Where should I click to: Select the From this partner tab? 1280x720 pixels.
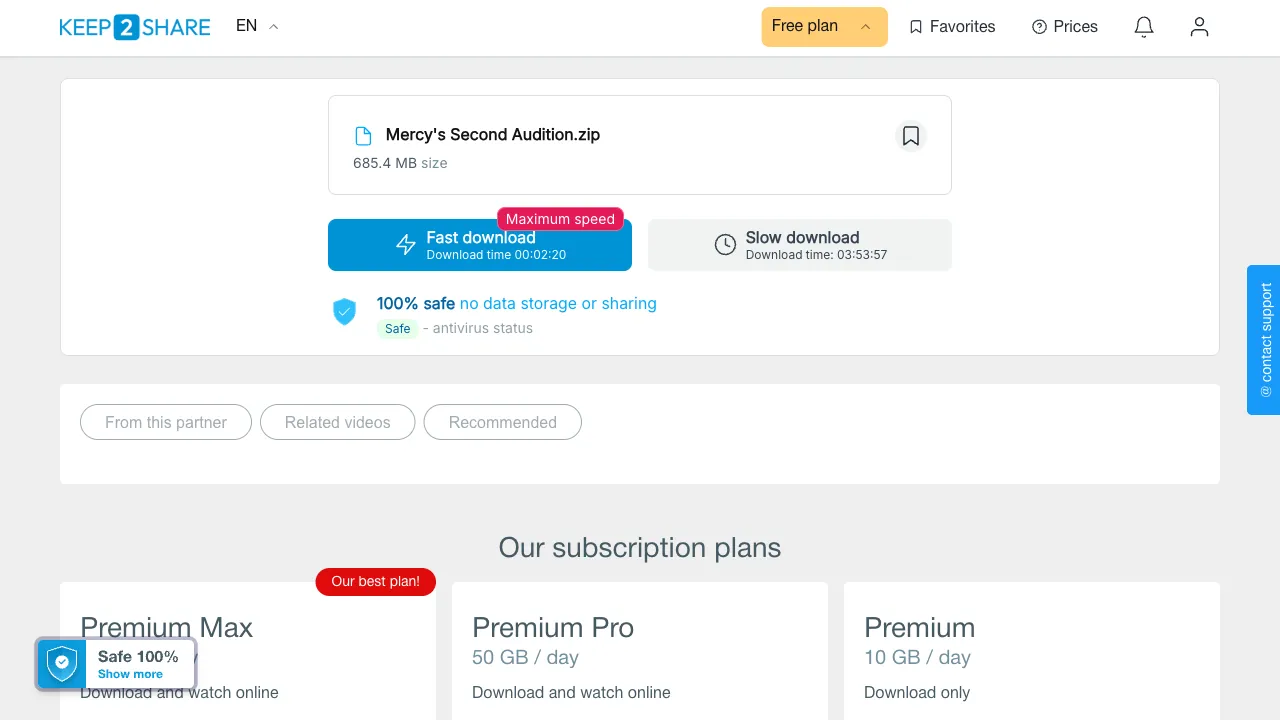point(166,422)
